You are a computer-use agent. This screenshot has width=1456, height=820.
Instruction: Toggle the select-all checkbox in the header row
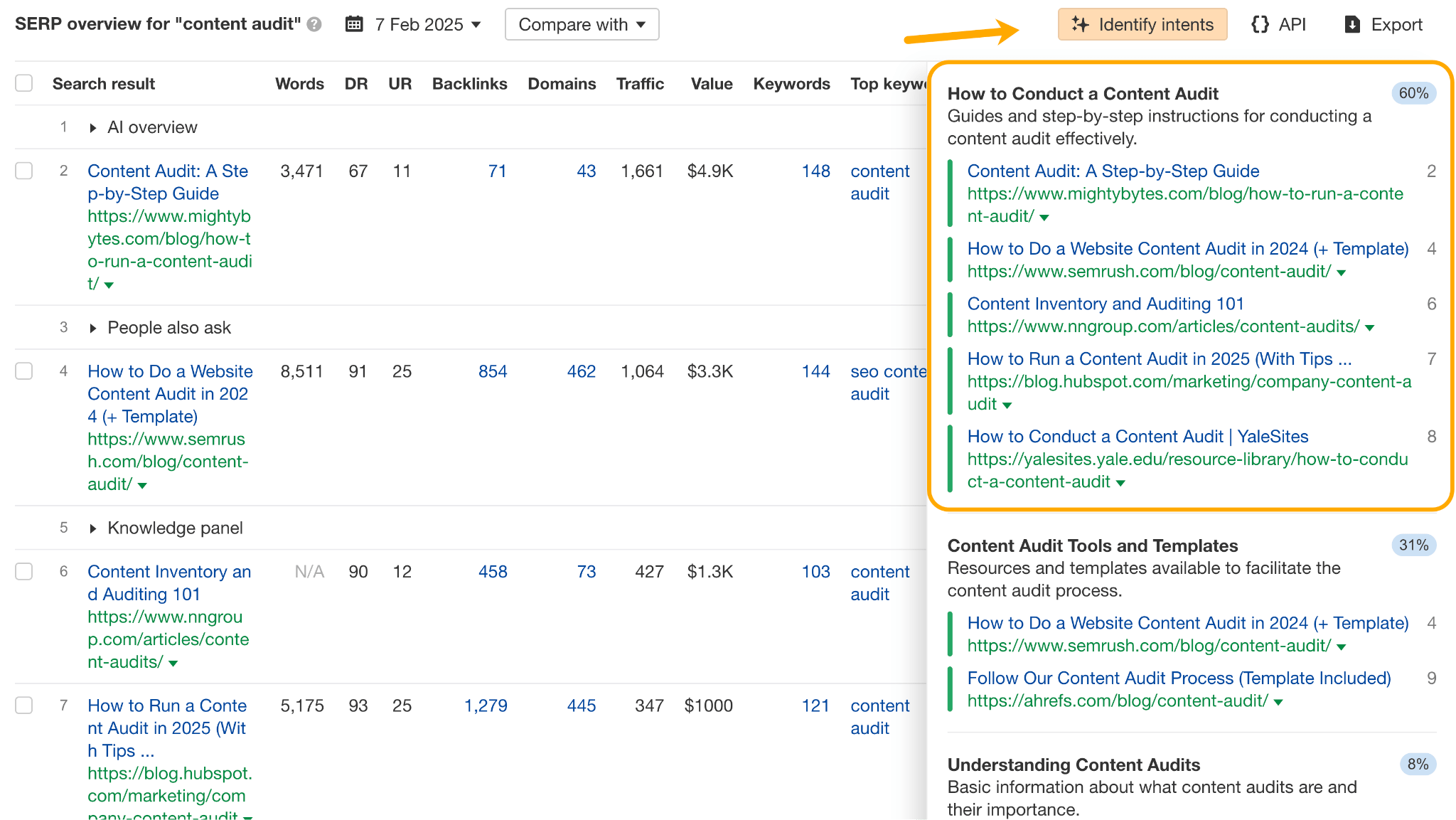tap(23, 82)
